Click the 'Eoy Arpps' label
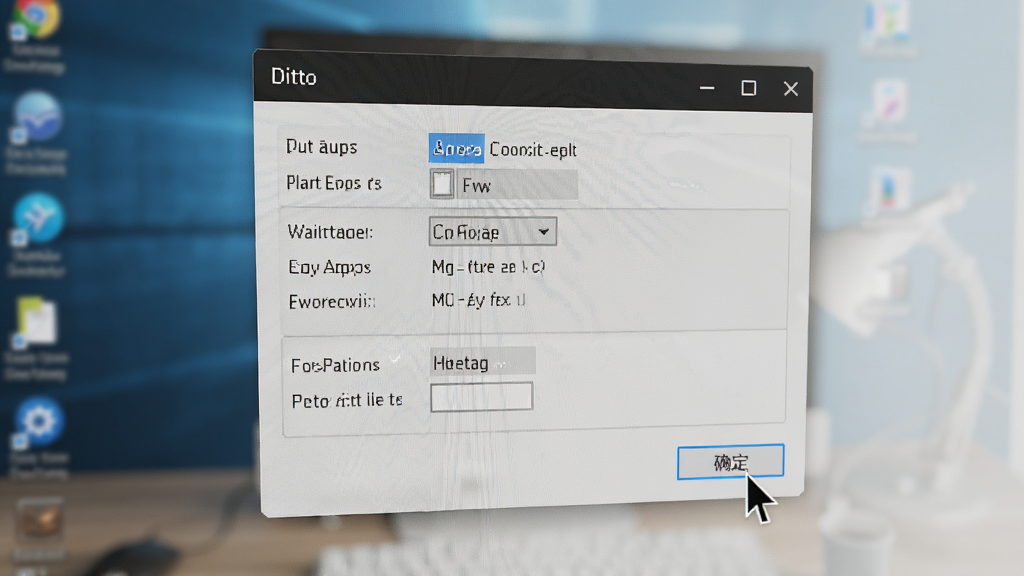The image size is (1024, 576). [329, 267]
